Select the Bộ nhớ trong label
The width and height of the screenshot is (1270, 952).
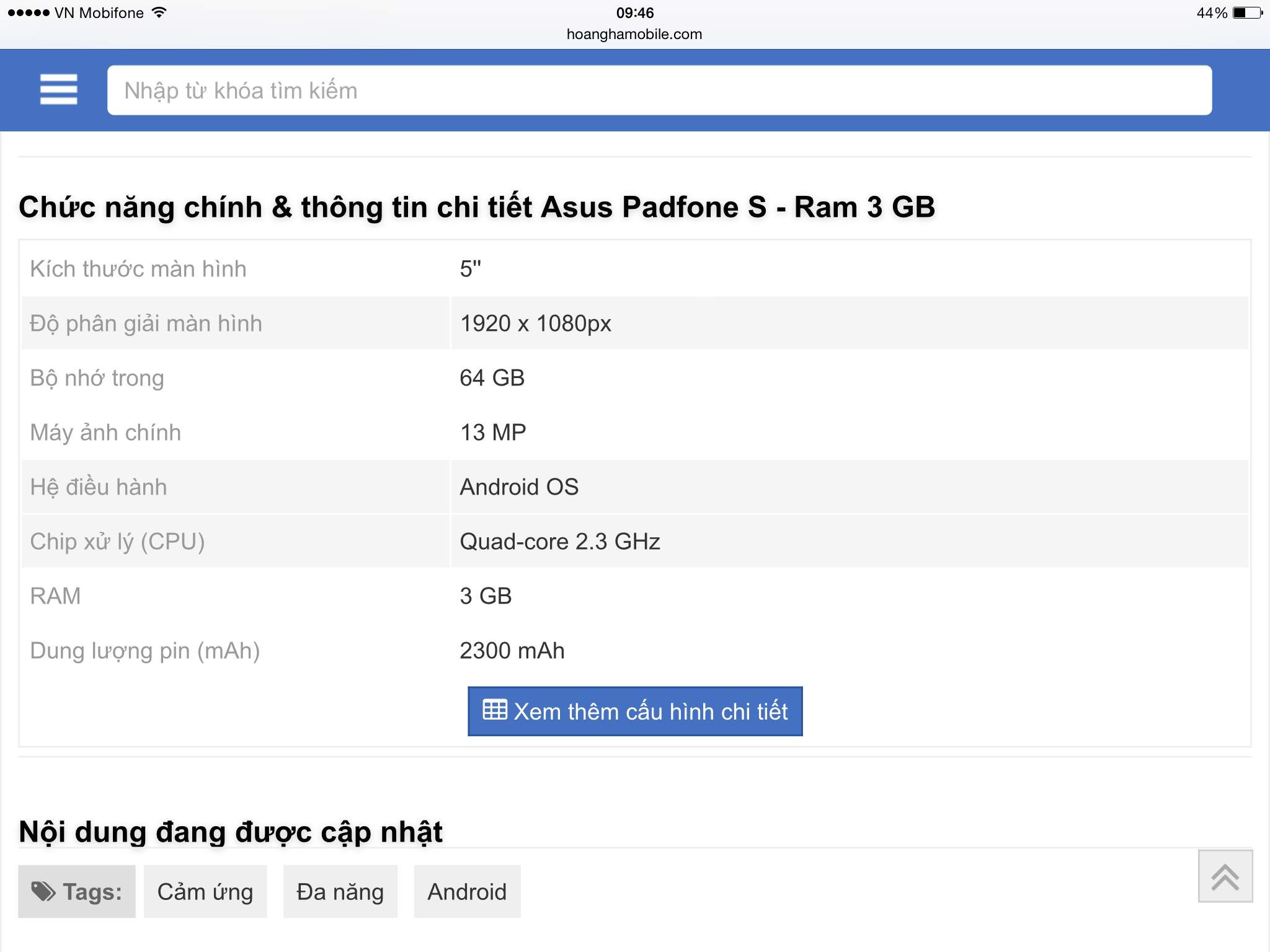[97, 378]
